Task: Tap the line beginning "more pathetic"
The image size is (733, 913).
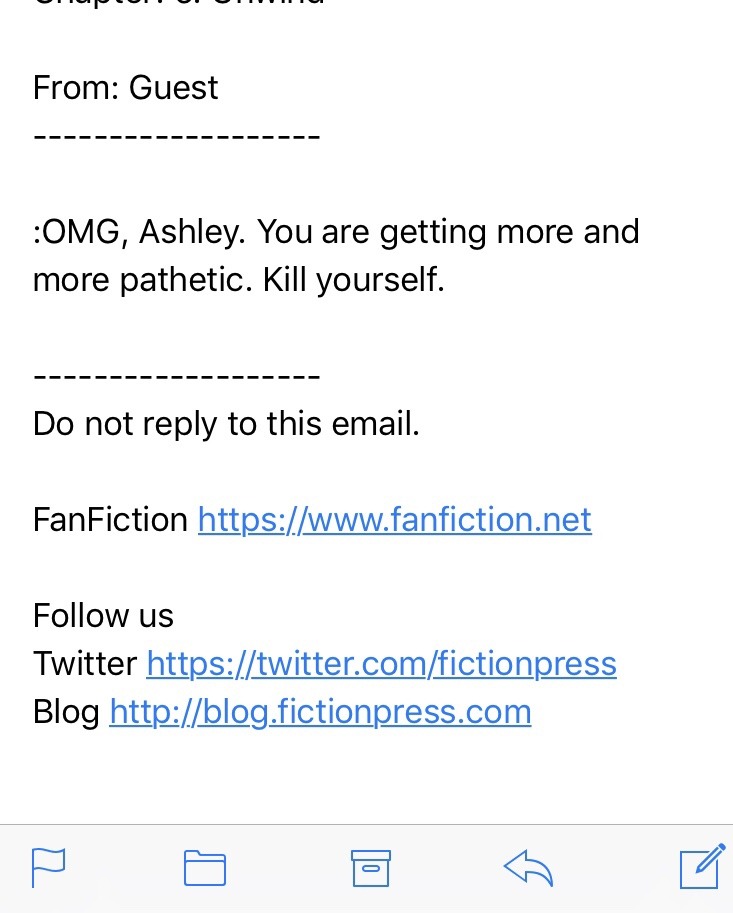Action: coord(238,280)
